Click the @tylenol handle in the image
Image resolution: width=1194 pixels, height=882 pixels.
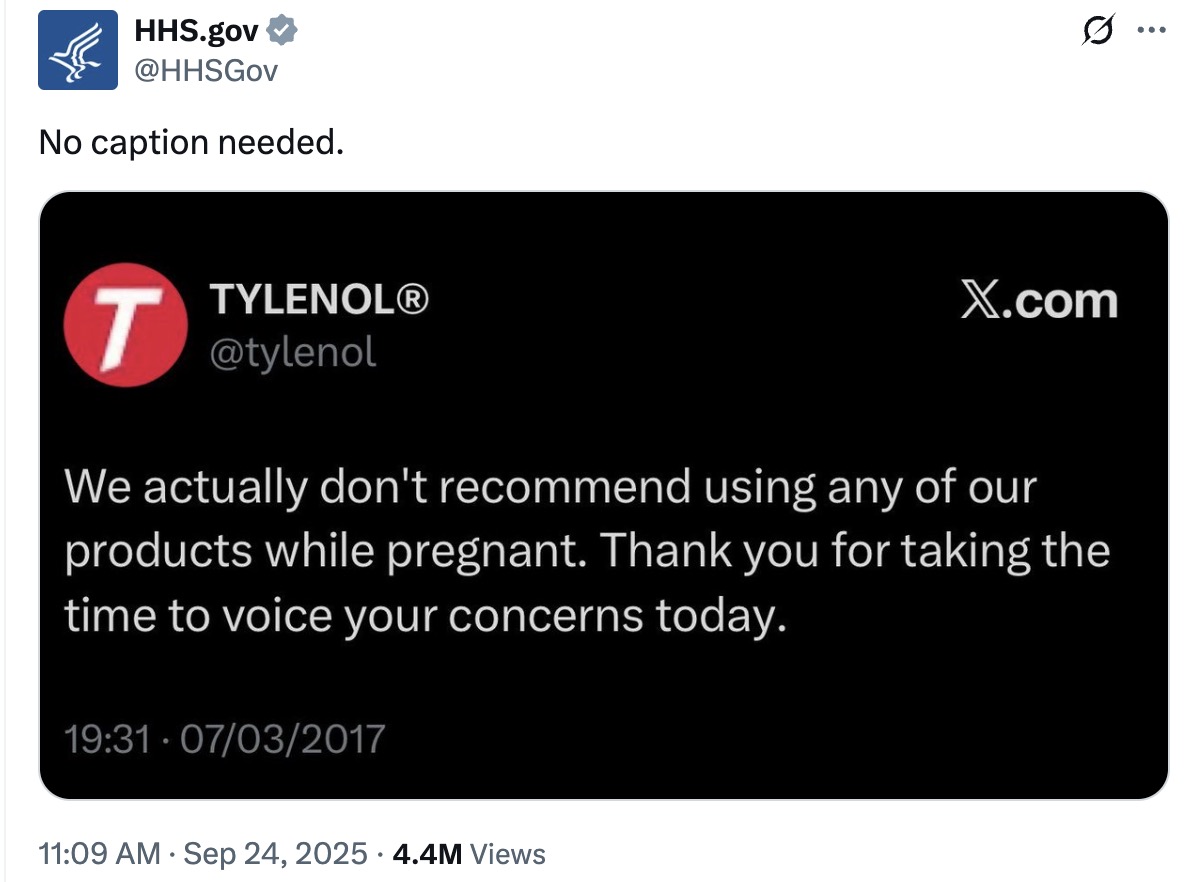[x=292, y=351]
